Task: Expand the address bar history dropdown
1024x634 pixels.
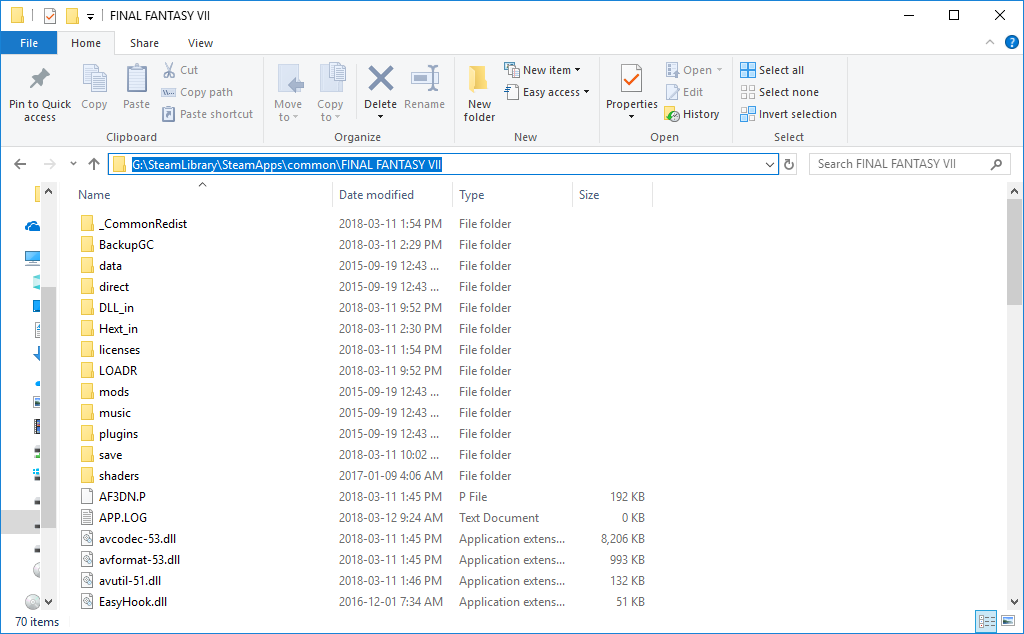Action: [770, 165]
